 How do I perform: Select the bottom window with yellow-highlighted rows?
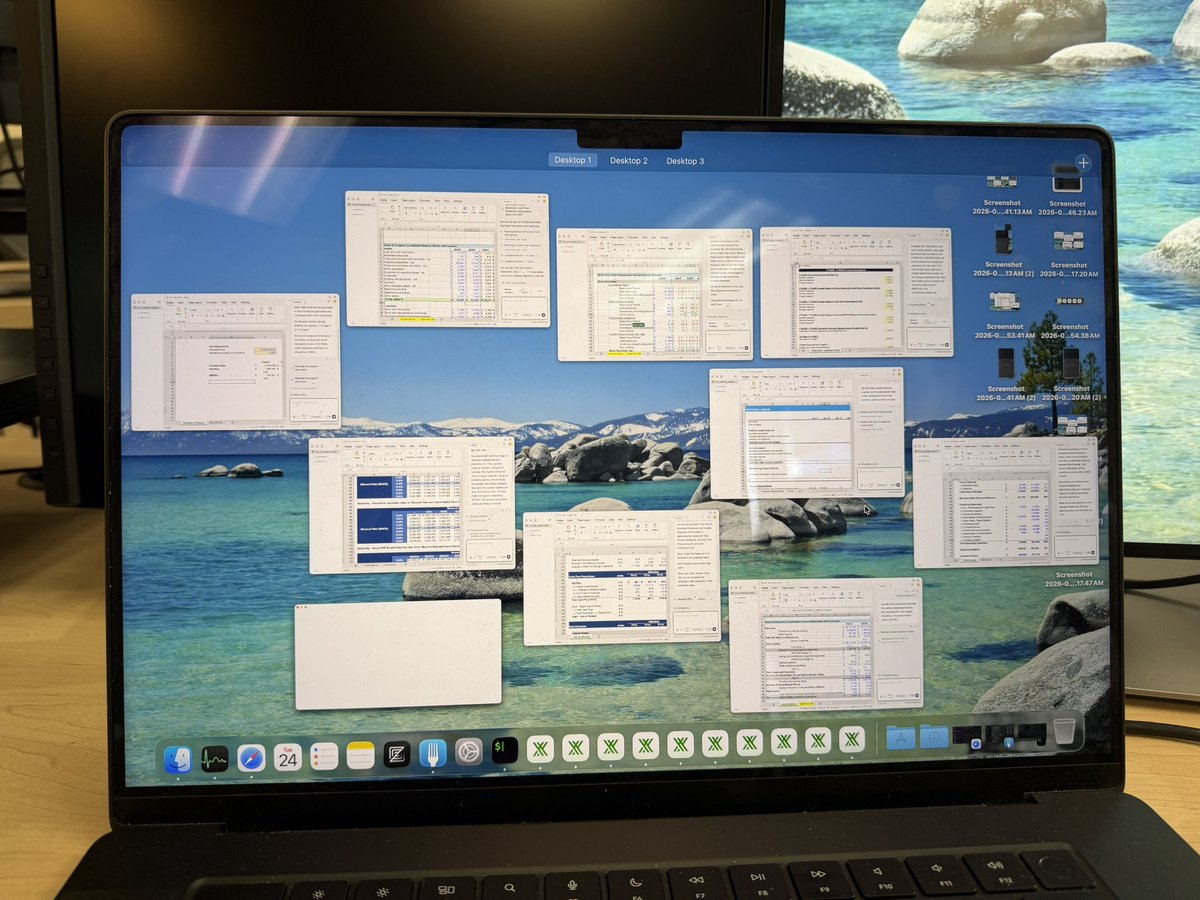click(x=826, y=644)
